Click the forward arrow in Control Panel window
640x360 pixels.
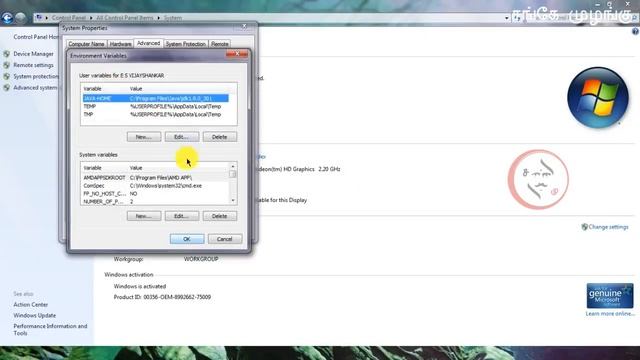20,18
